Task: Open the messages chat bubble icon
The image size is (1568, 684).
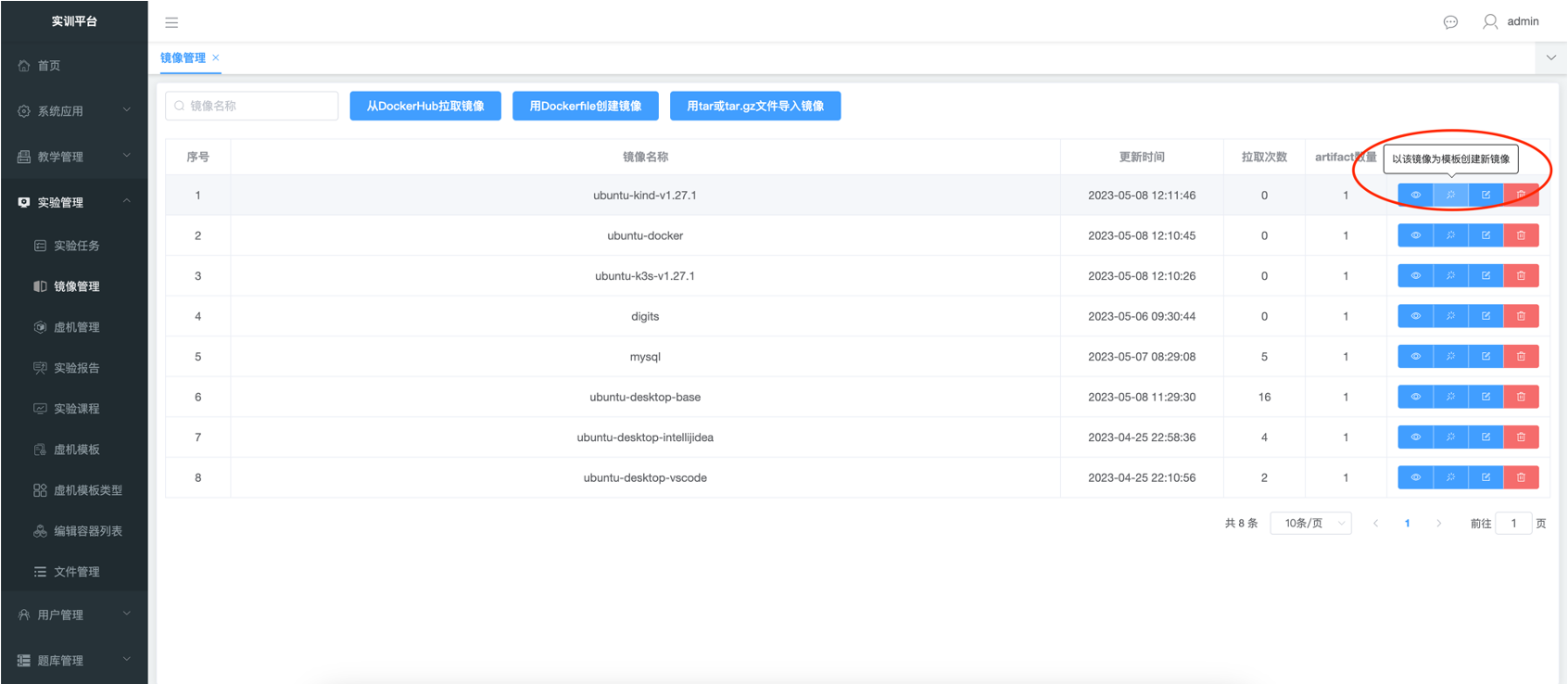Action: point(1450,22)
